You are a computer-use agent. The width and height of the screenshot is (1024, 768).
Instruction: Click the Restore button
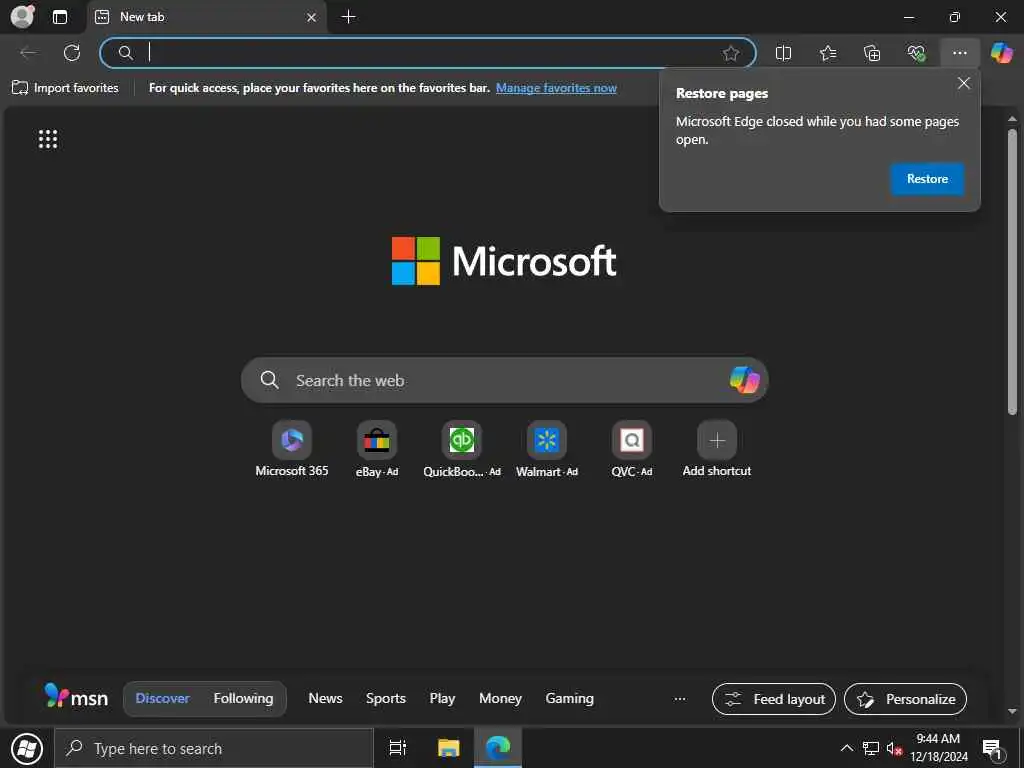pyautogui.click(x=927, y=179)
